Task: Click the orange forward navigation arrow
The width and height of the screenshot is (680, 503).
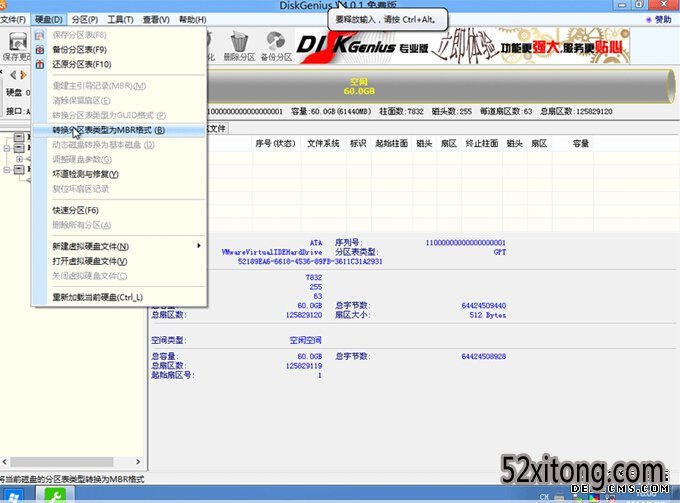Action: click(23, 75)
